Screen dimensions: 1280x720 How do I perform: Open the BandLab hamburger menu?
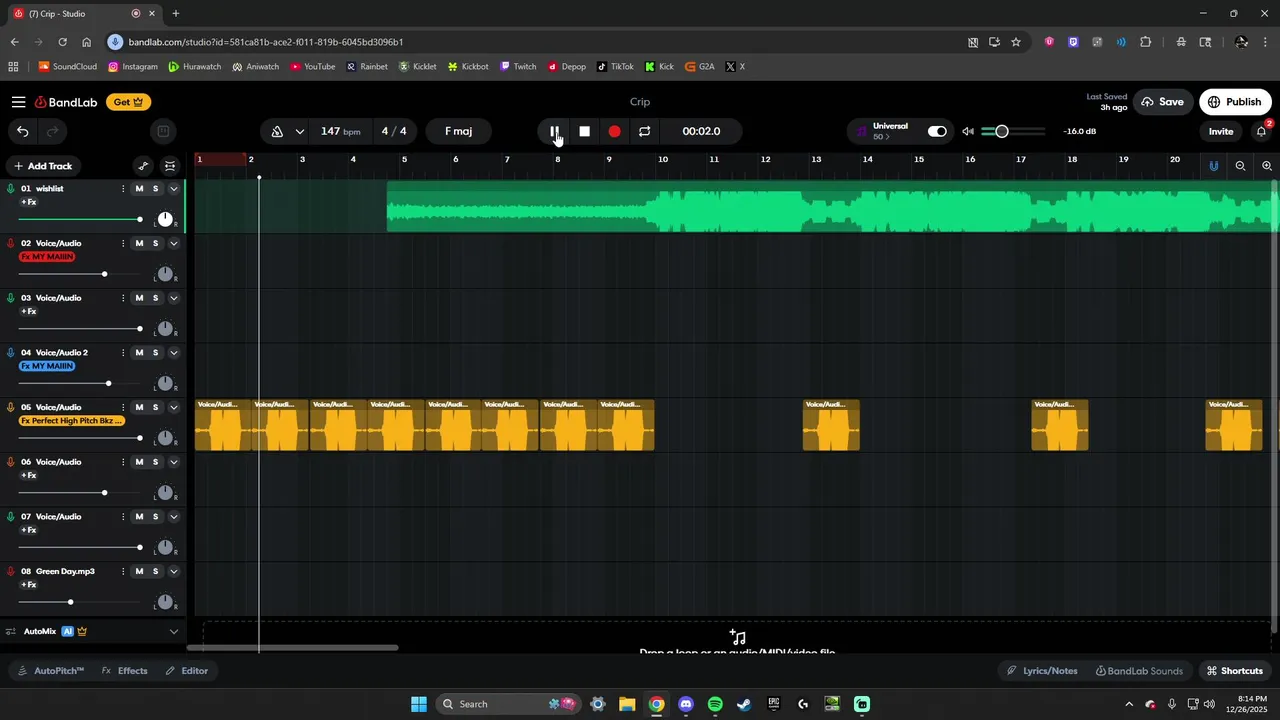[x=19, y=102]
